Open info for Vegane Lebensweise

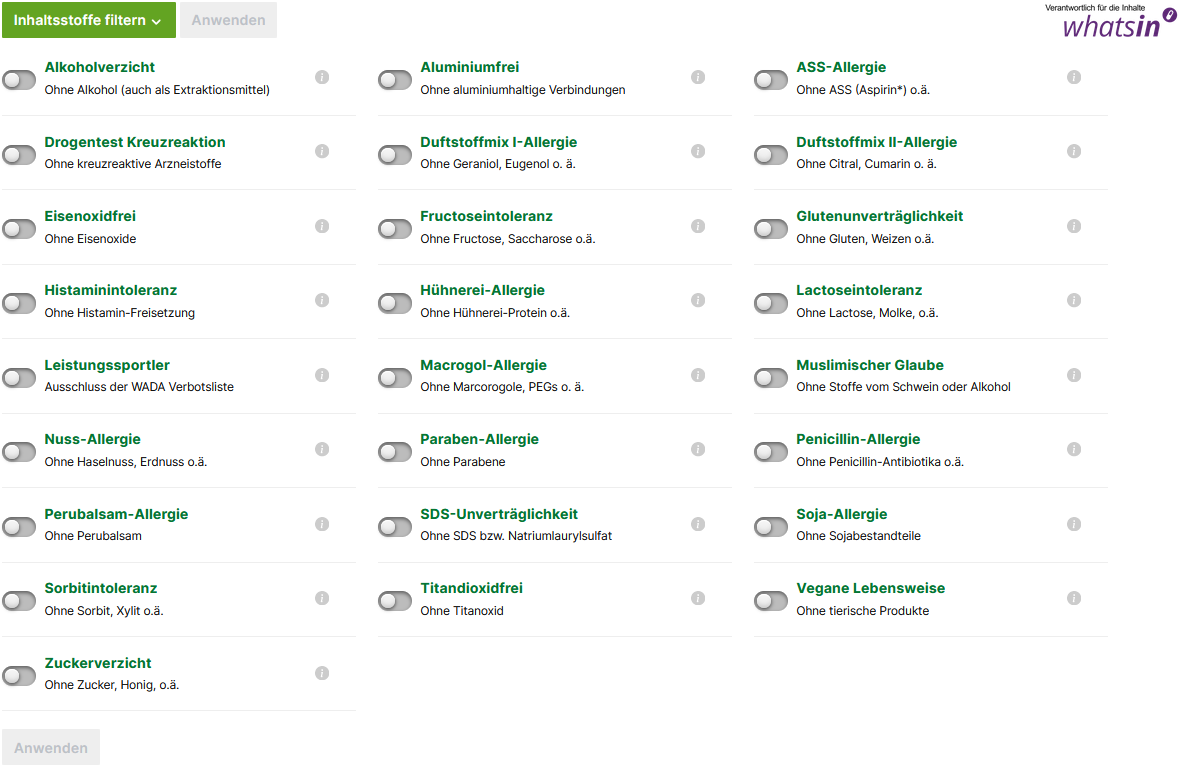[1074, 598]
